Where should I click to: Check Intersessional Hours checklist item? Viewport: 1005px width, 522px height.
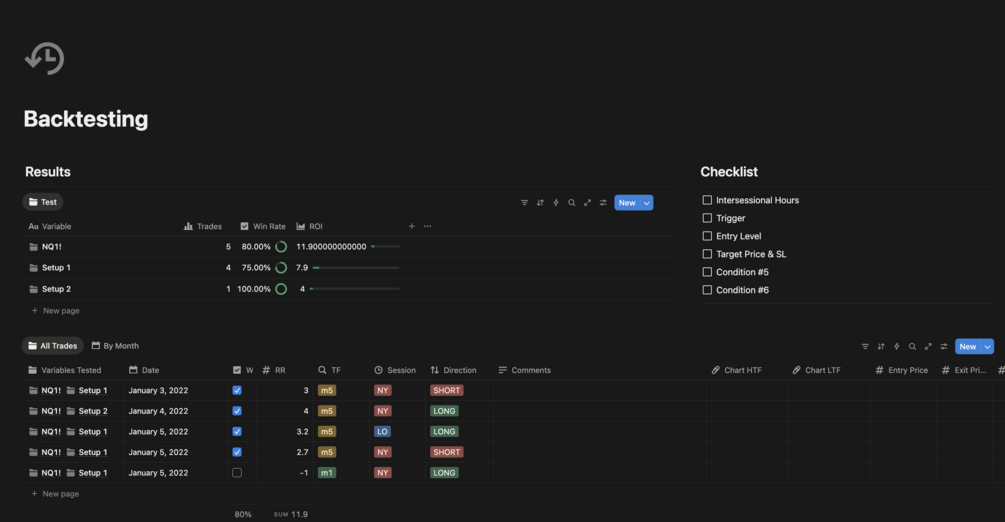coord(707,200)
